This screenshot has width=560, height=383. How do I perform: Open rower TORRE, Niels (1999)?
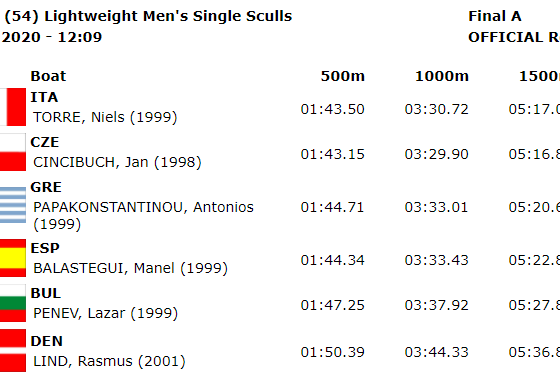pyautogui.click(x=105, y=117)
